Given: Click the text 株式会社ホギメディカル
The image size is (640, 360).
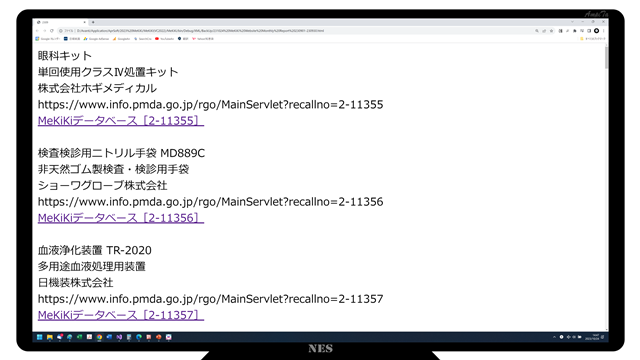Looking at the screenshot, I should tap(97, 88).
